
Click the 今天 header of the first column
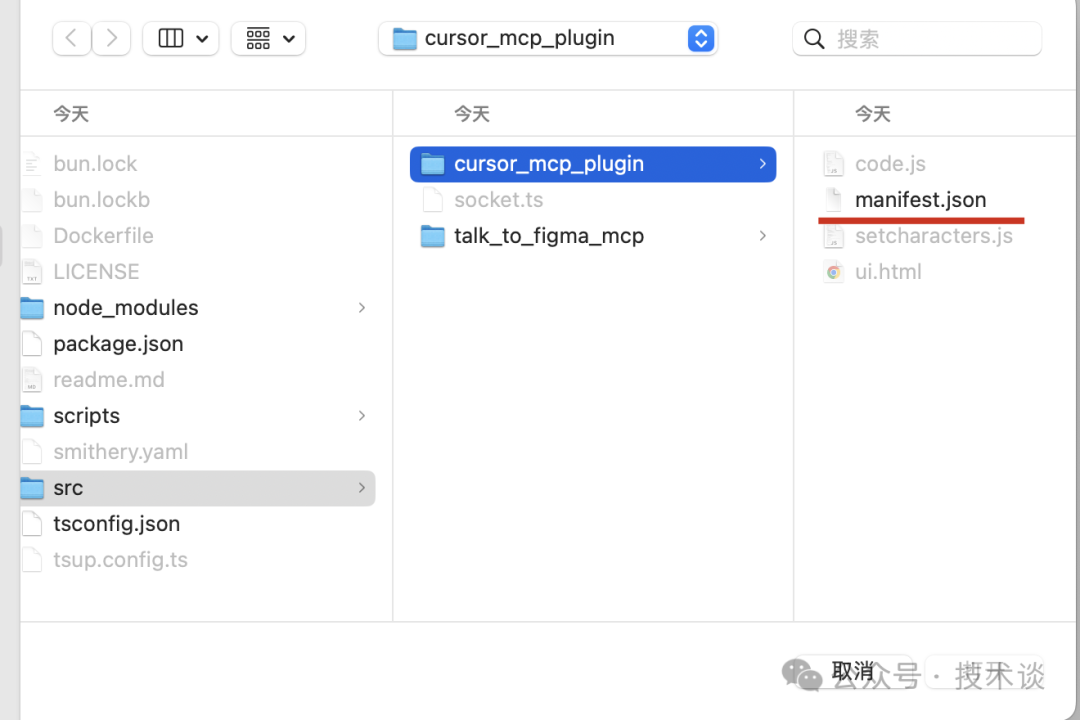71,114
